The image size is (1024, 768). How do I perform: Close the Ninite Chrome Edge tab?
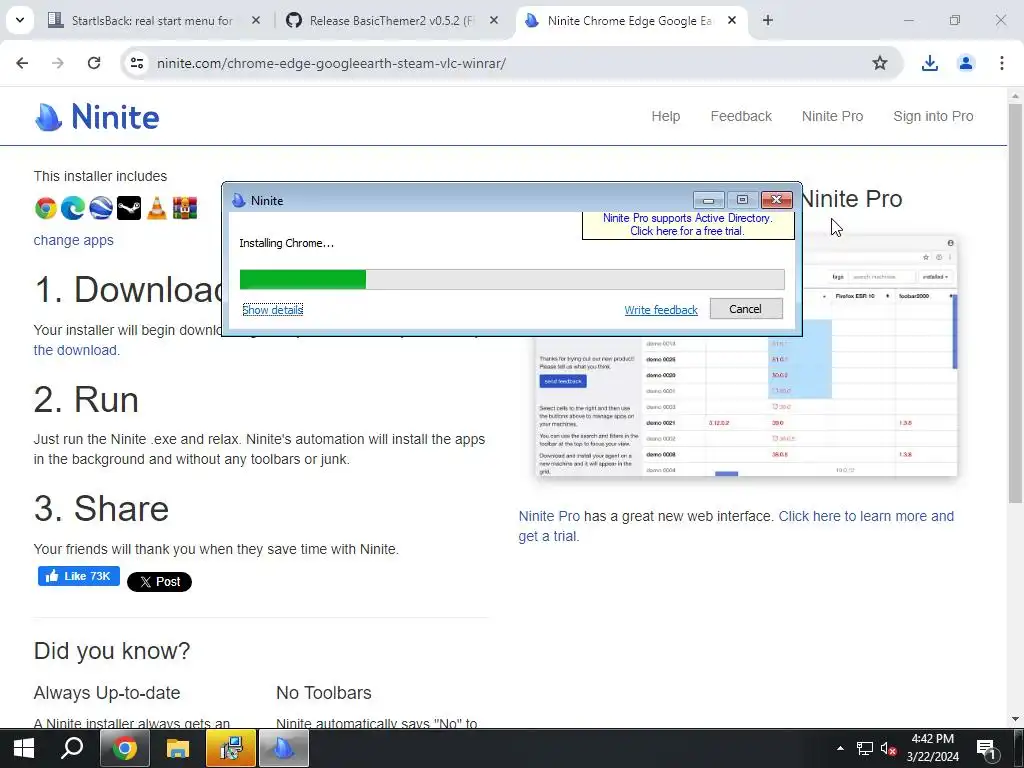[732, 20]
